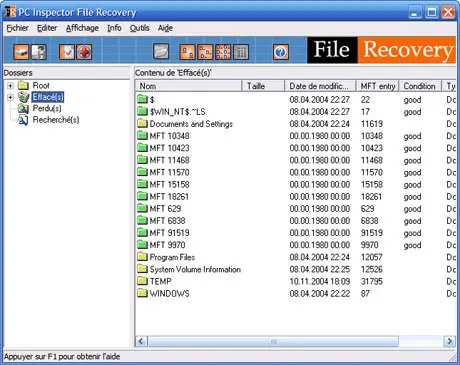Sort by the MFT entry column header
The height and width of the screenshot is (365, 460).
tap(378, 86)
